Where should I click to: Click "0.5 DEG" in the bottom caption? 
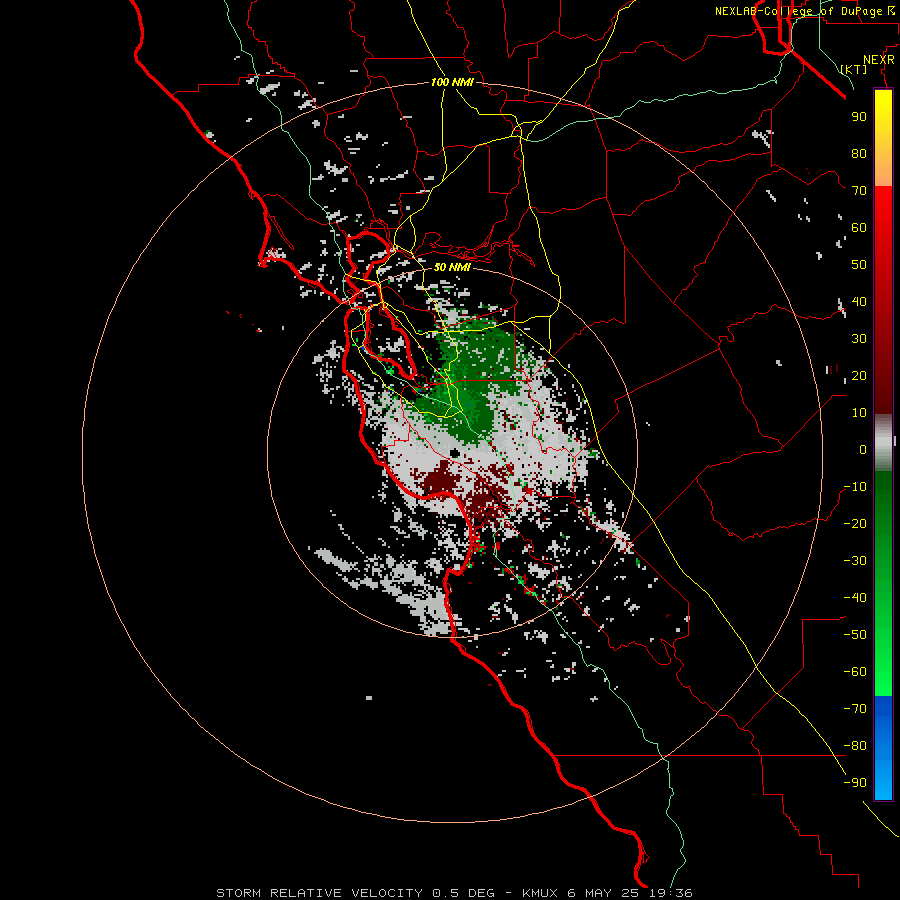[463, 893]
